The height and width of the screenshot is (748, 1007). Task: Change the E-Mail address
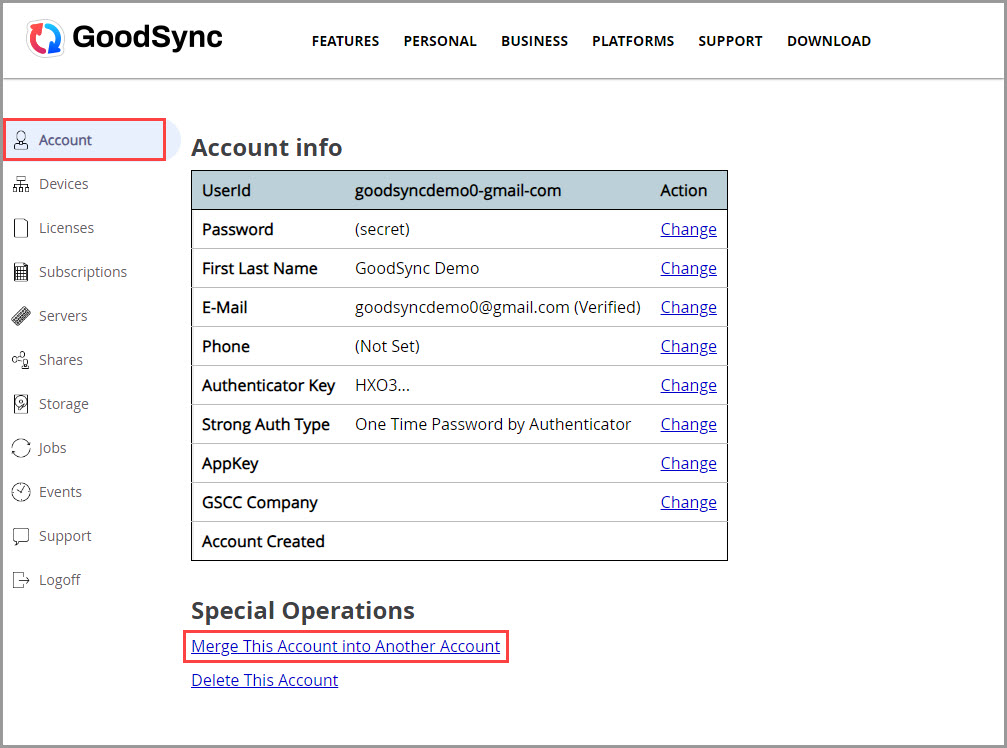pyautogui.click(x=688, y=307)
